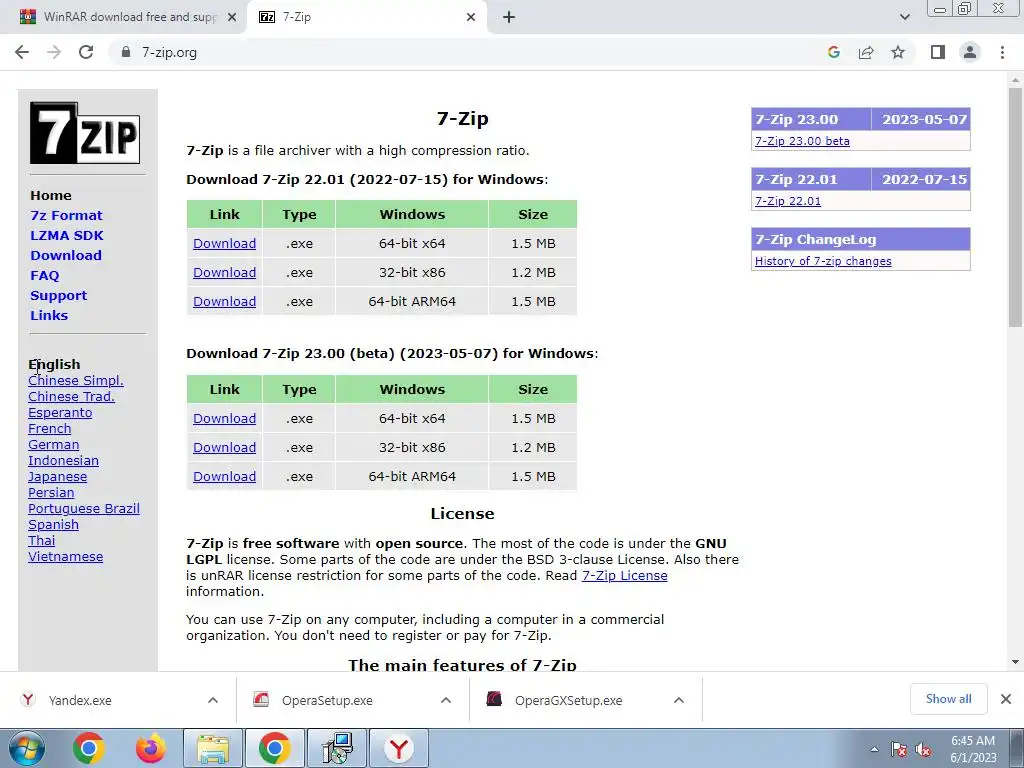
Task: Download 7-Zip 23.00 beta 64-bit ARM64
Action: click(224, 477)
